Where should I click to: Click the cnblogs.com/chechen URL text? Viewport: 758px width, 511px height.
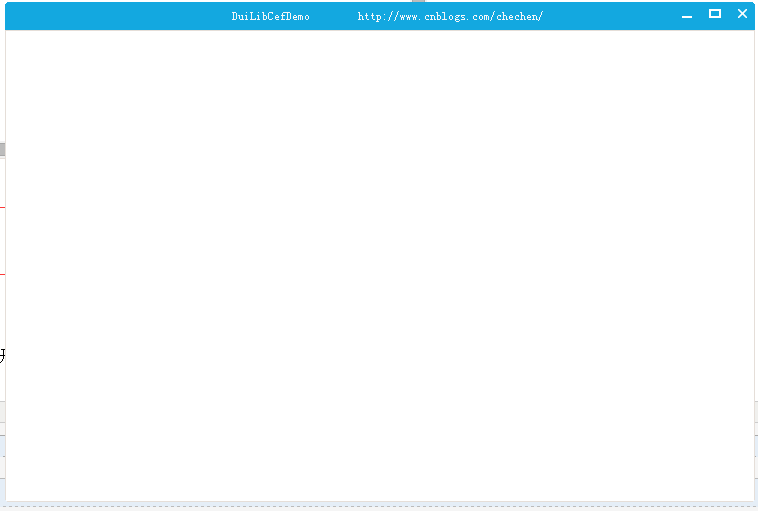pyautogui.click(x=450, y=16)
